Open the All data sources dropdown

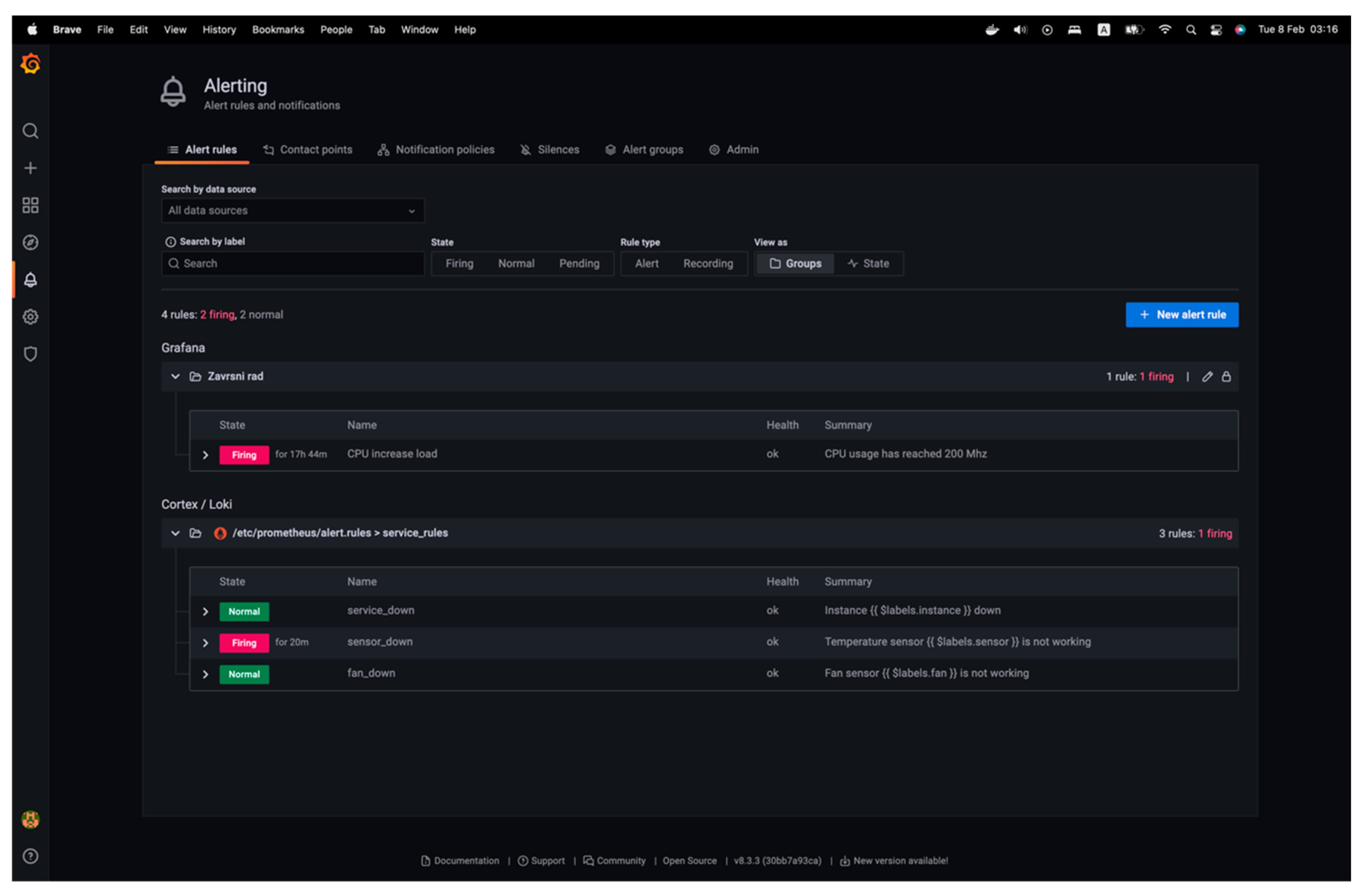(x=292, y=210)
